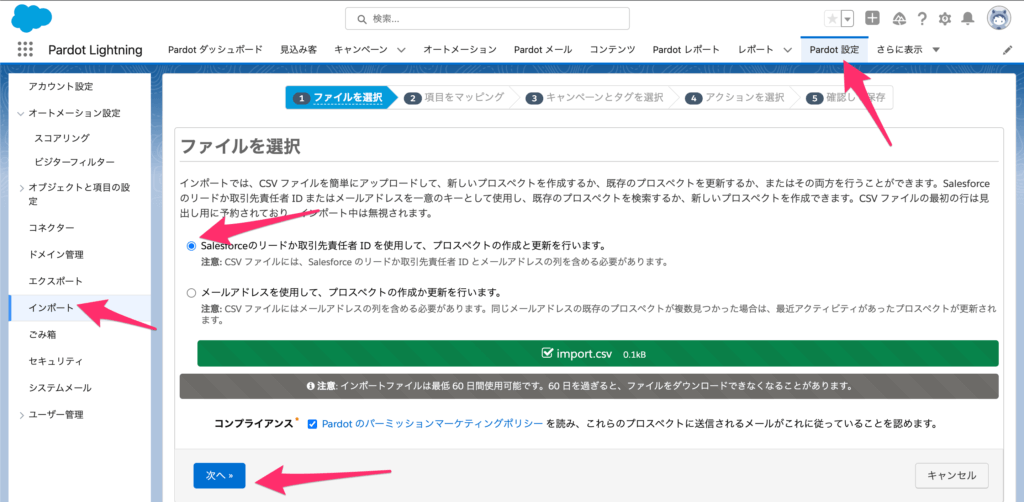Screen dimensions: 1024x502
Task: Open the さらに表示 more menu
Action: (x=908, y=50)
